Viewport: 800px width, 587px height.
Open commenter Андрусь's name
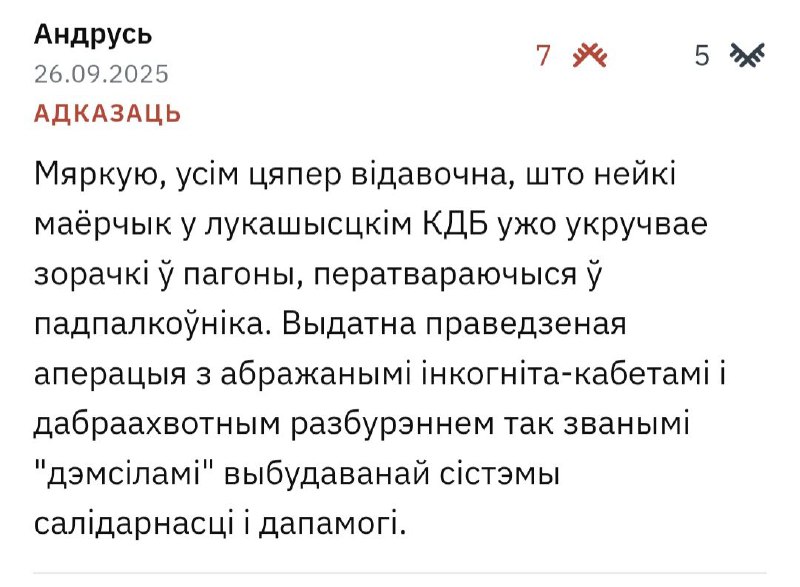pos(93,34)
